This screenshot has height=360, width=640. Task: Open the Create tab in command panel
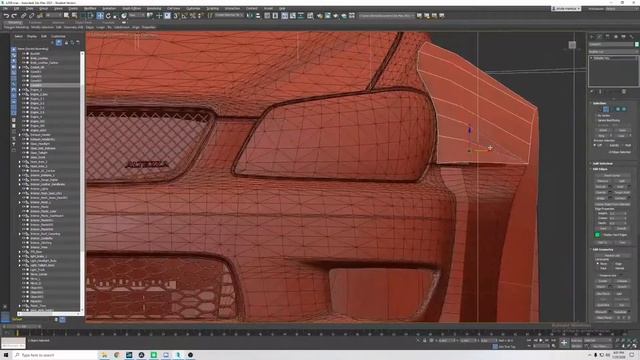(592, 37)
